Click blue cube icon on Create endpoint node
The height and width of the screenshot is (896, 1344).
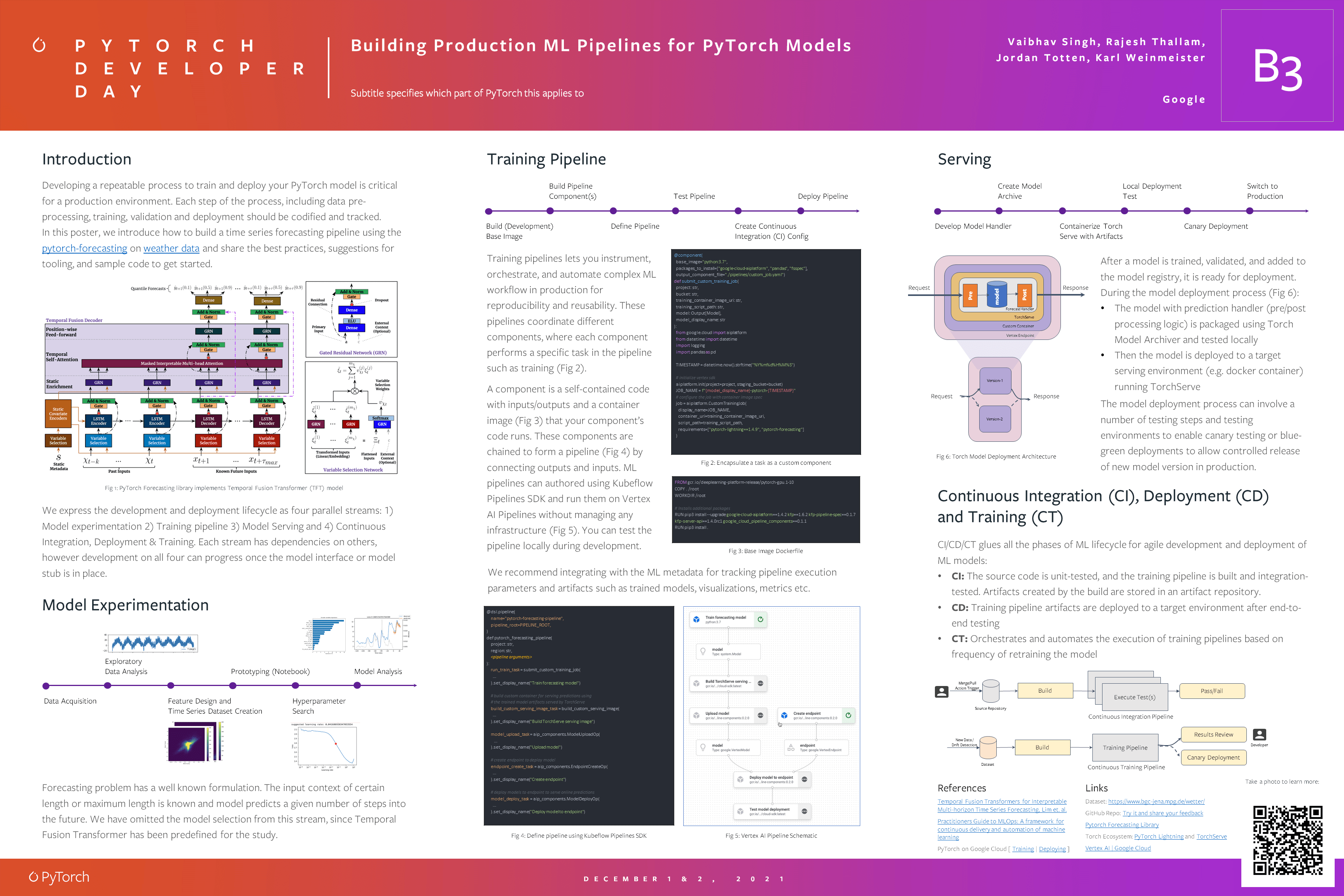click(x=784, y=716)
